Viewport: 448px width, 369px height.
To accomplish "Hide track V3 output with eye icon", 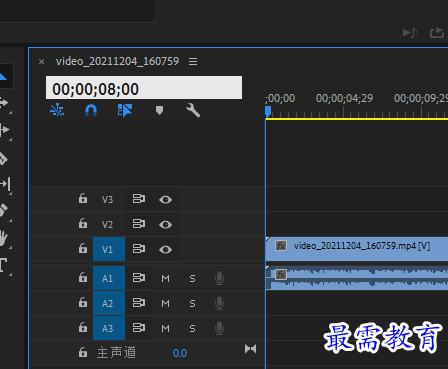I will click(x=165, y=199).
